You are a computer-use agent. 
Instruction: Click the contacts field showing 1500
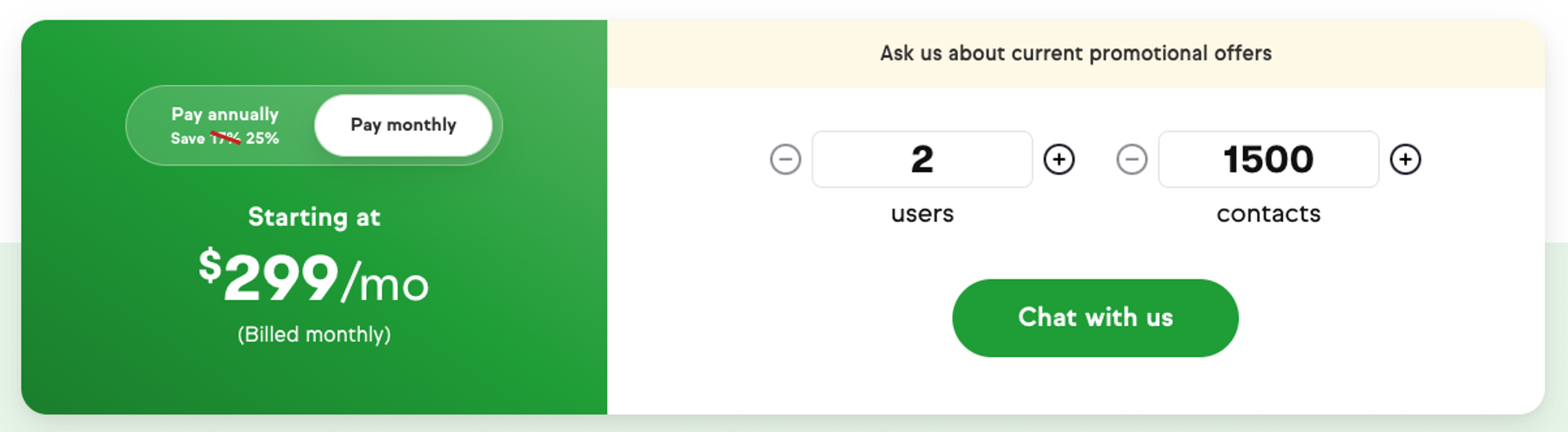pyautogui.click(x=1268, y=159)
